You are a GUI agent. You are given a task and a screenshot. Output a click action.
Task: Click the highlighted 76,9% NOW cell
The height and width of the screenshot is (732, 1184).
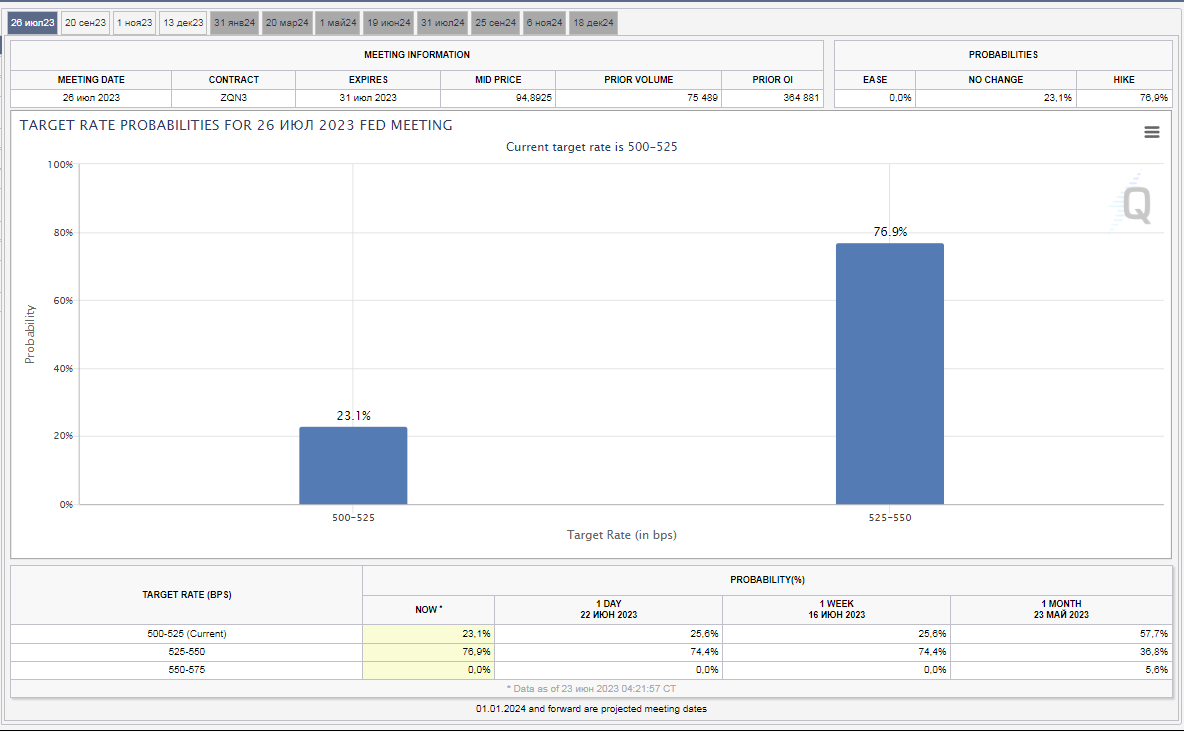point(428,651)
